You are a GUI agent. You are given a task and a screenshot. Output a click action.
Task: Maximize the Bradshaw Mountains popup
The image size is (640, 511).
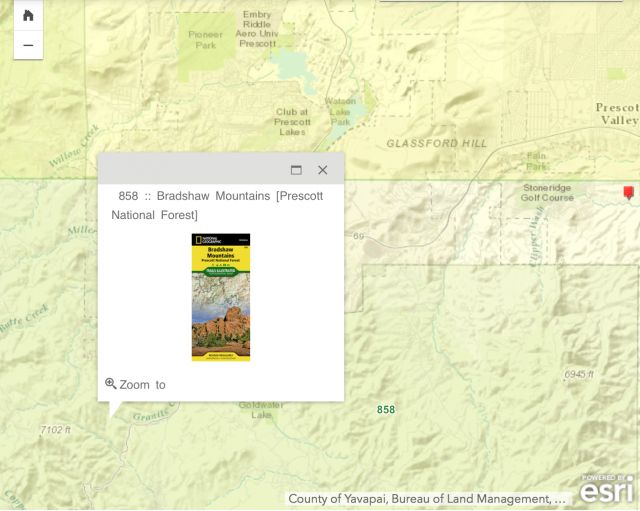pos(296,170)
